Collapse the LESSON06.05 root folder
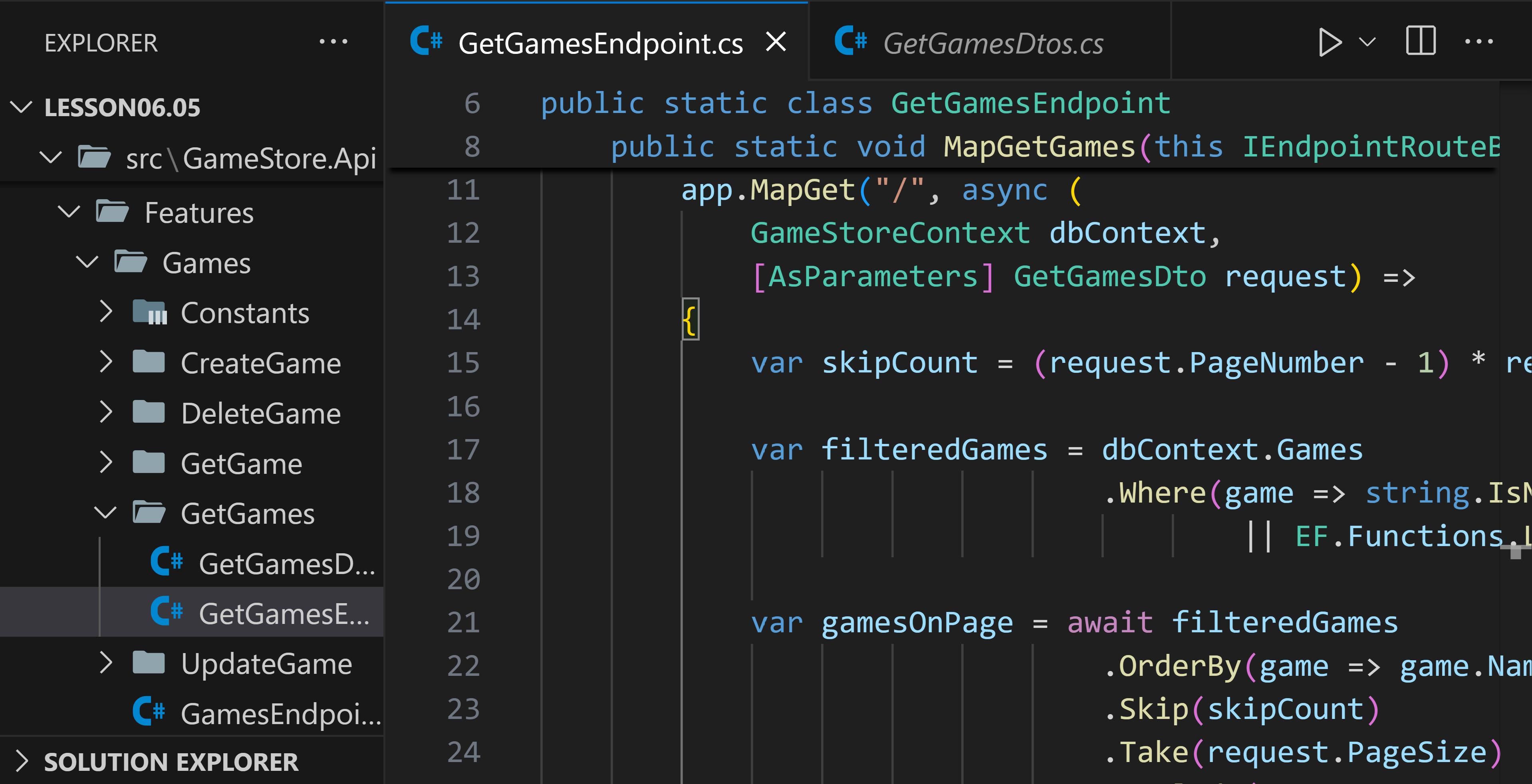 pos(22,108)
